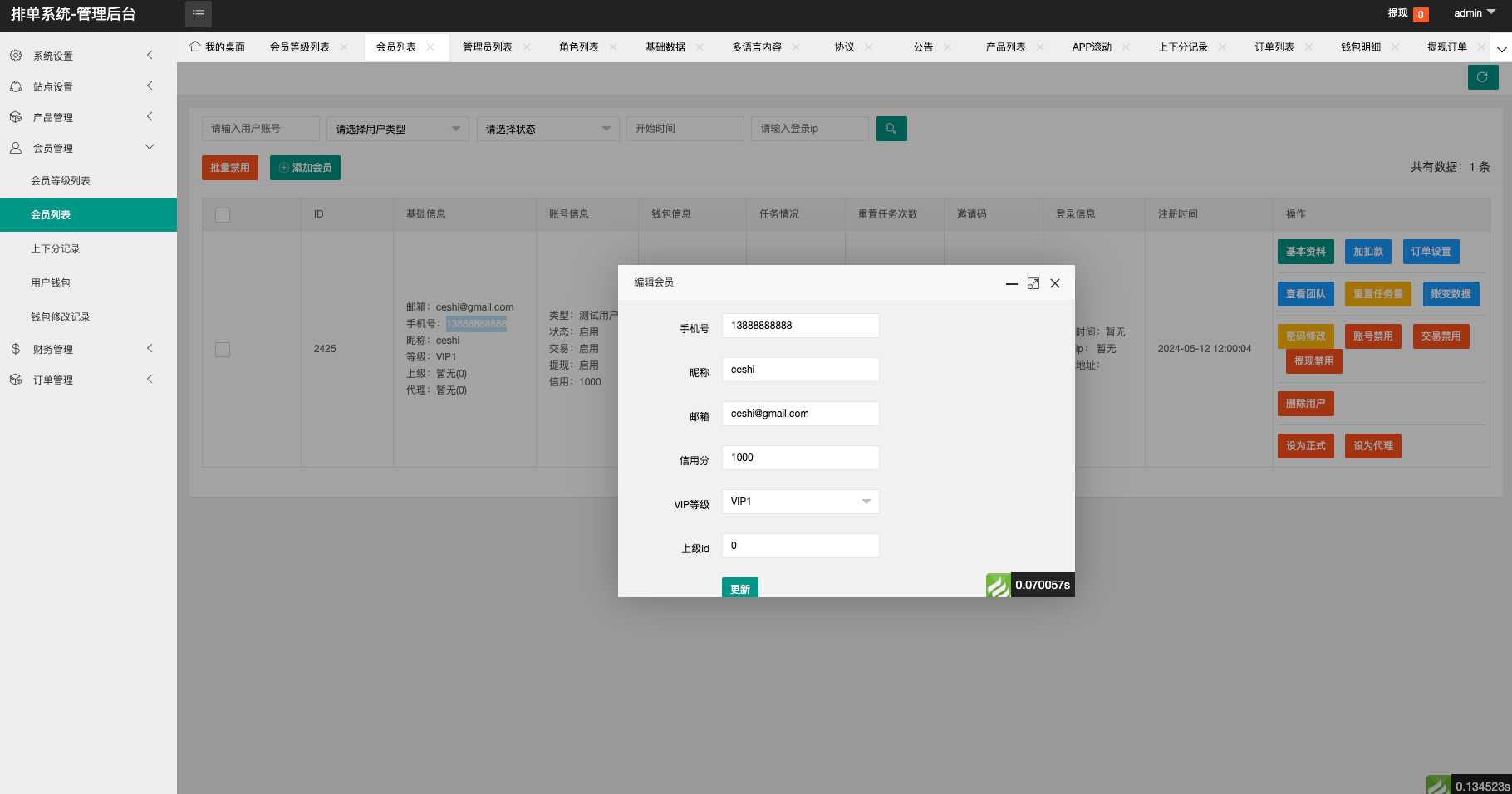Click the search magnifier button

coord(891,129)
